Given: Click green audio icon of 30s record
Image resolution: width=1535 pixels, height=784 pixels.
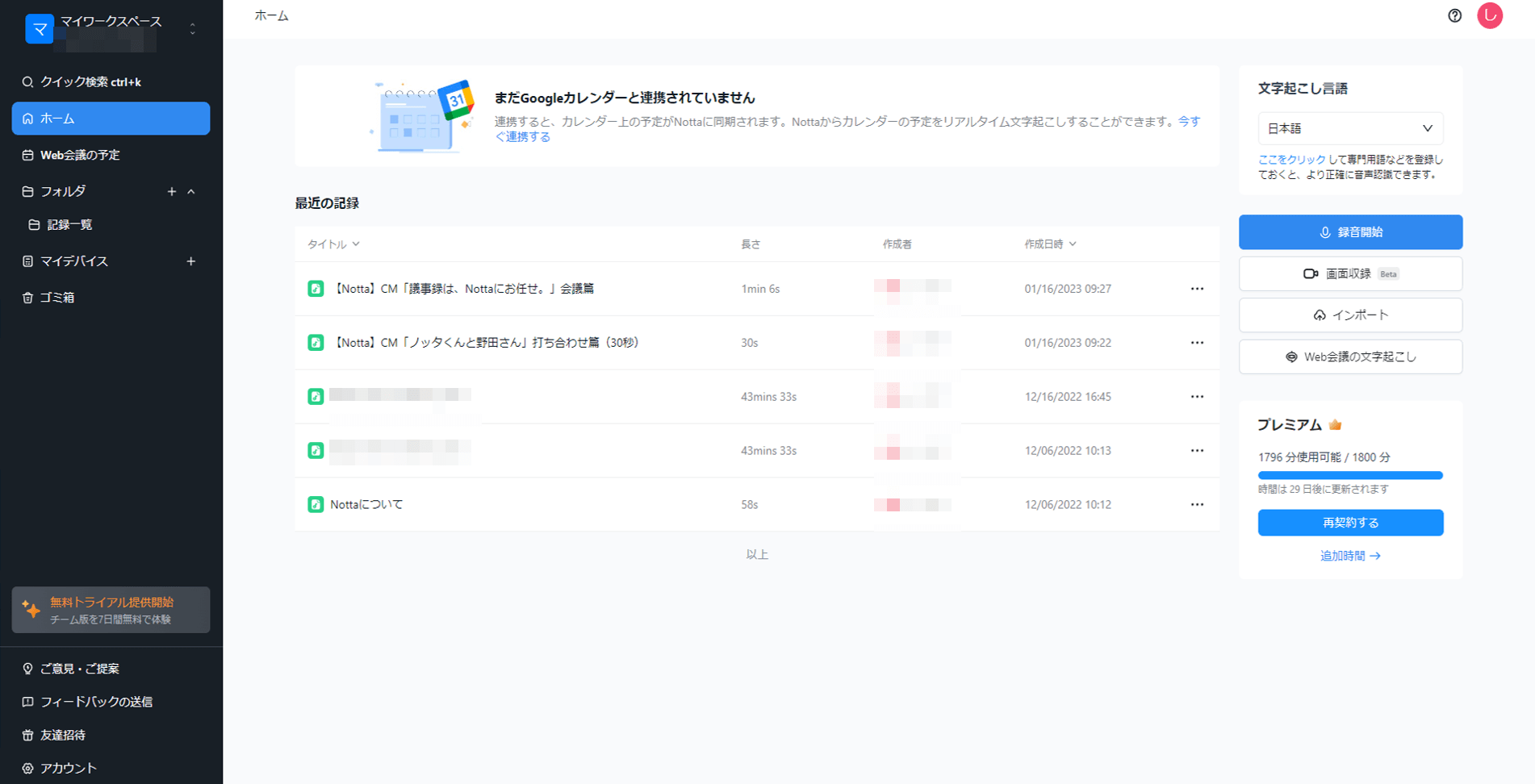Looking at the screenshot, I should coord(316,343).
